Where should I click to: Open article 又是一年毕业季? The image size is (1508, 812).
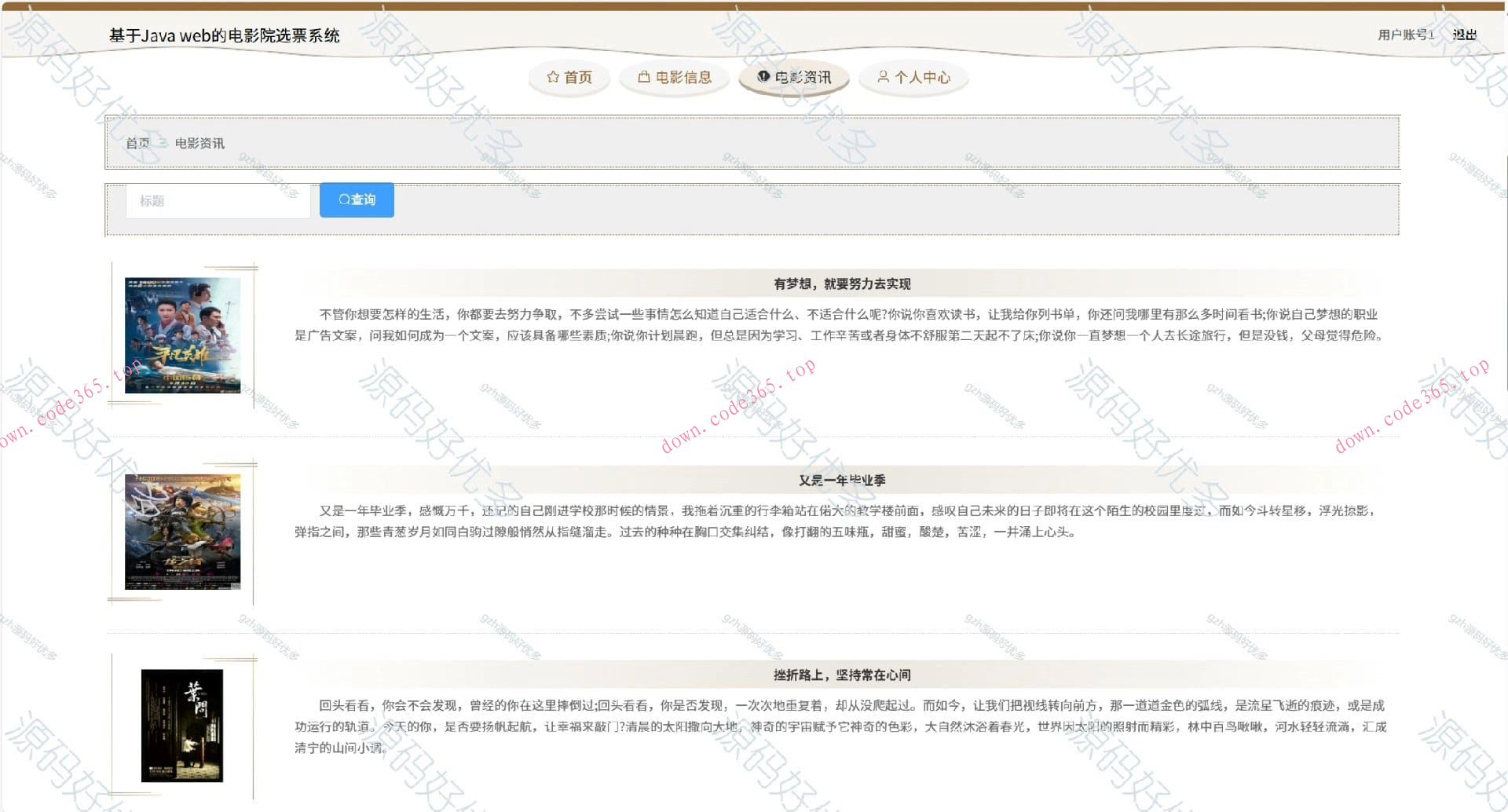[x=844, y=480]
